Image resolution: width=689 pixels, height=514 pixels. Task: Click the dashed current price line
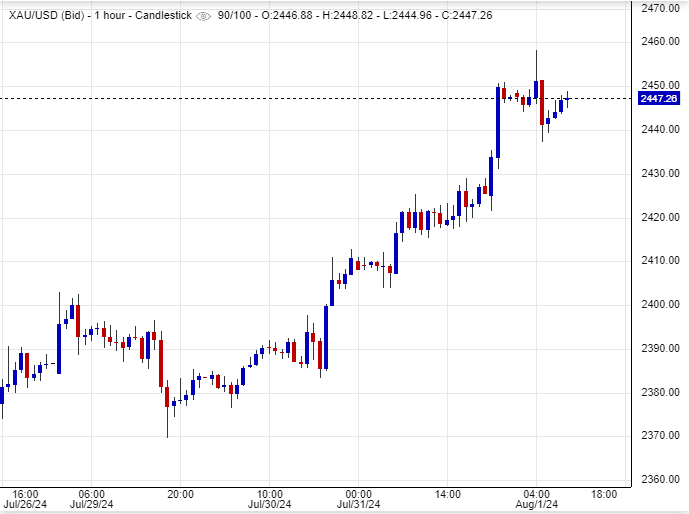(300, 98)
